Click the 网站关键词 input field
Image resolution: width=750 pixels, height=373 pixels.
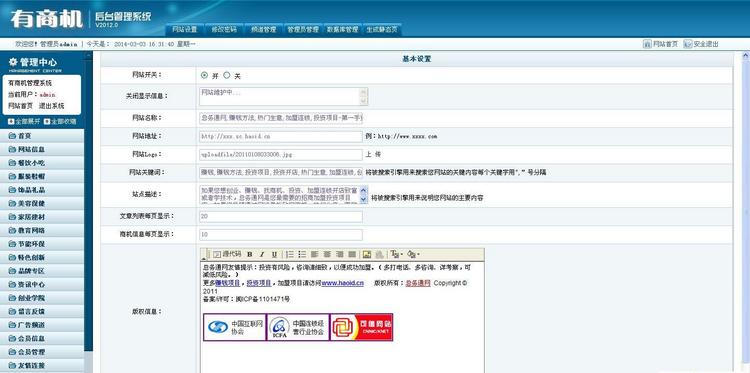tap(281, 172)
